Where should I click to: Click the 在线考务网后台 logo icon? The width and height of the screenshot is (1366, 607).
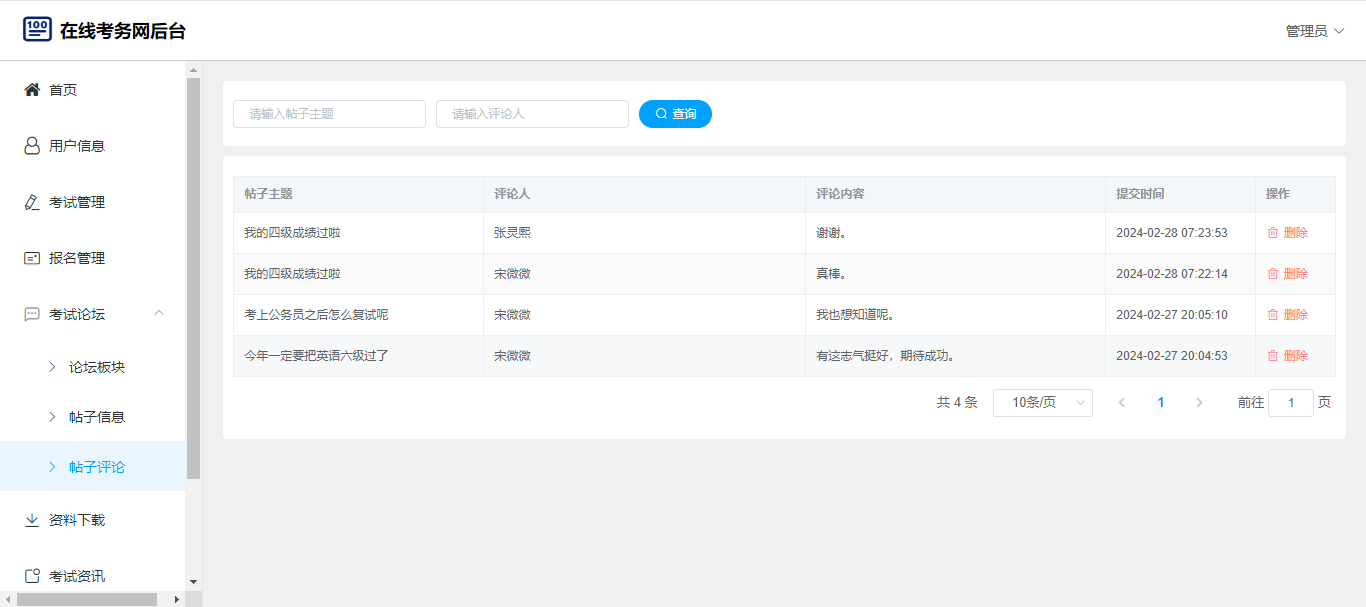coord(37,30)
